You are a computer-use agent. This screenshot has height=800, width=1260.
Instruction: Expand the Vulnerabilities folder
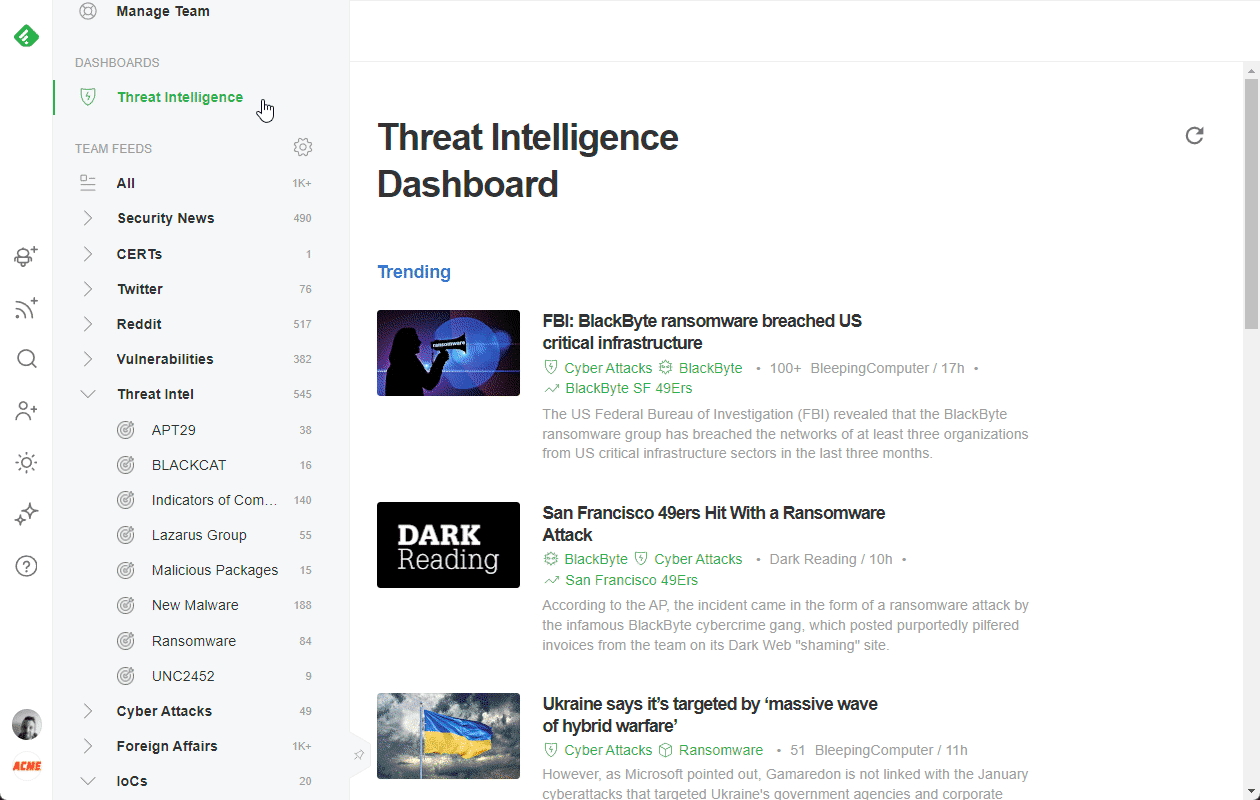(x=88, y=359)
